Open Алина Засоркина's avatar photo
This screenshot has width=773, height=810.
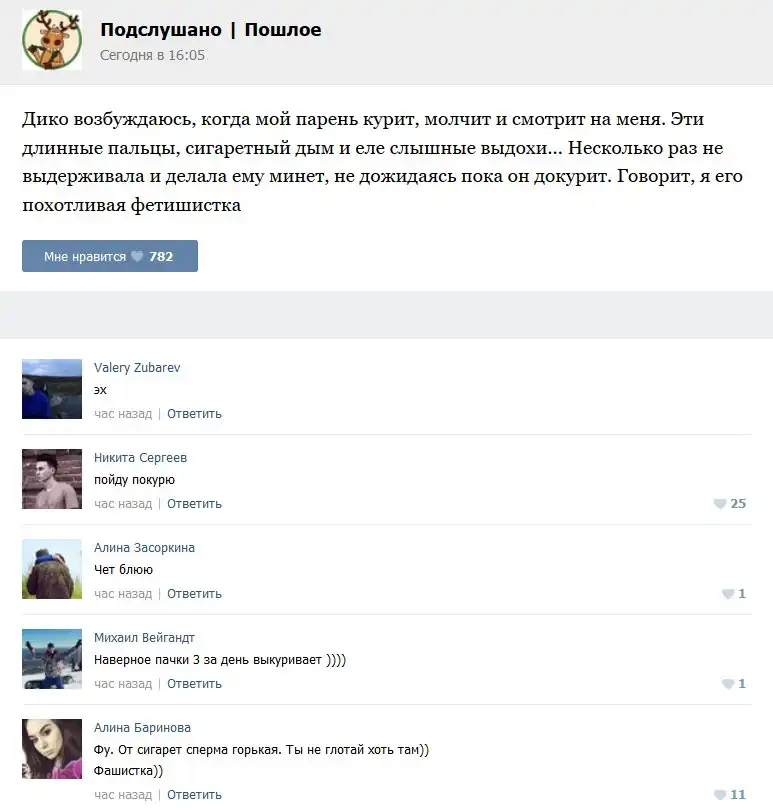pos(52,569)
